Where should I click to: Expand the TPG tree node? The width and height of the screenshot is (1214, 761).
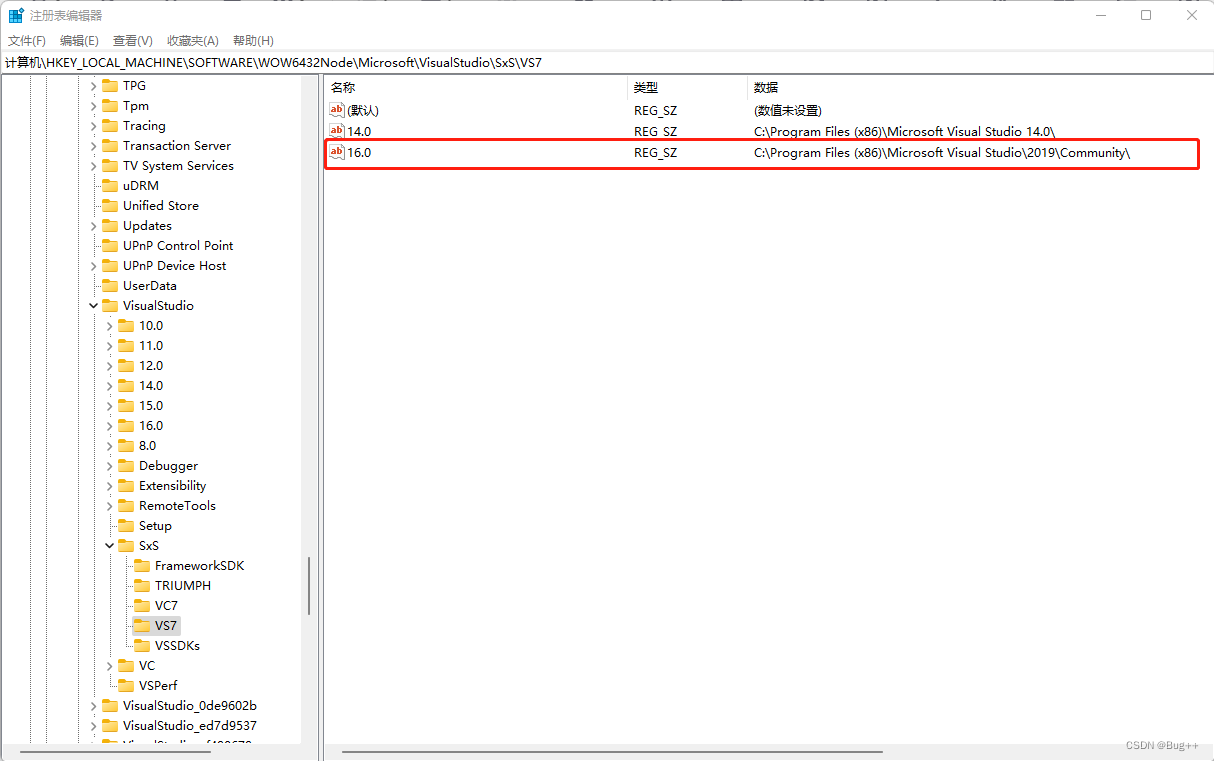point(94,86)
